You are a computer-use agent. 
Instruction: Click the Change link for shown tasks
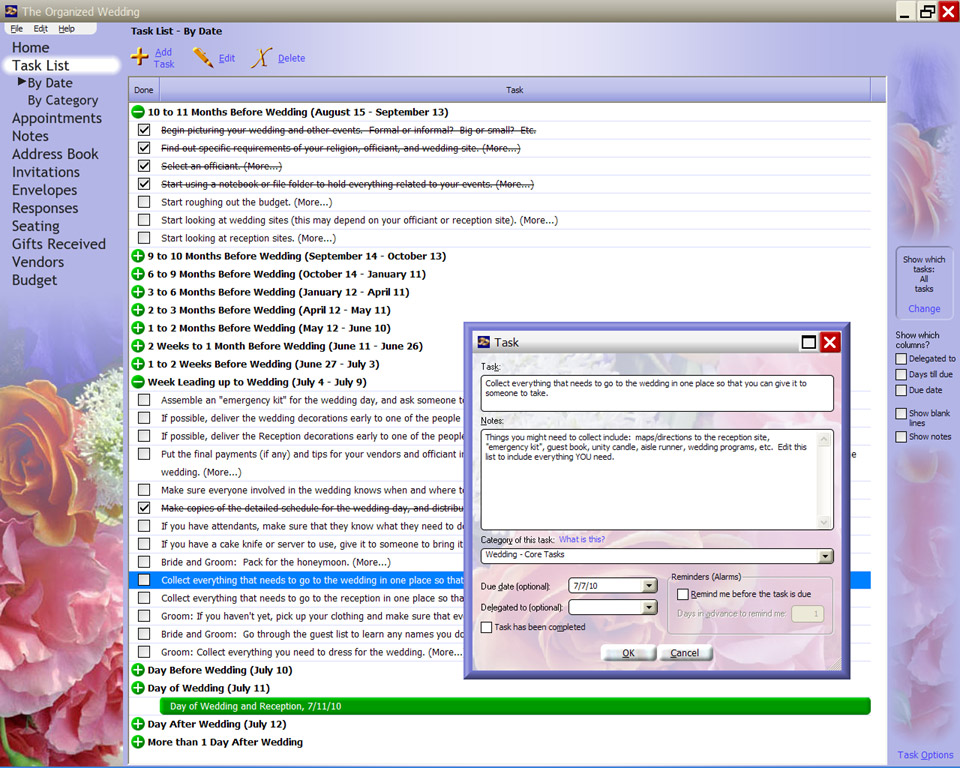[x=924, y=309]
